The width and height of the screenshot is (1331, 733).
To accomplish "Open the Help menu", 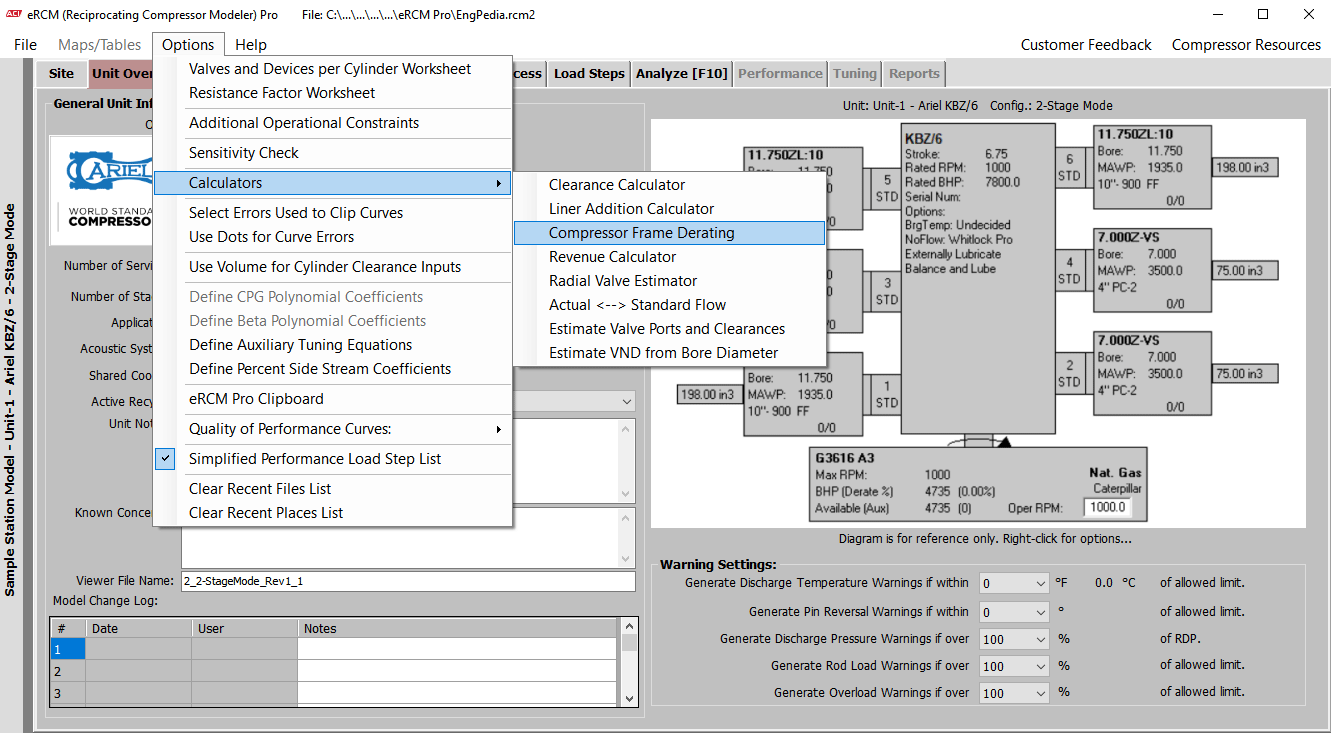I will pyautogui.click(x=251, y=45).
